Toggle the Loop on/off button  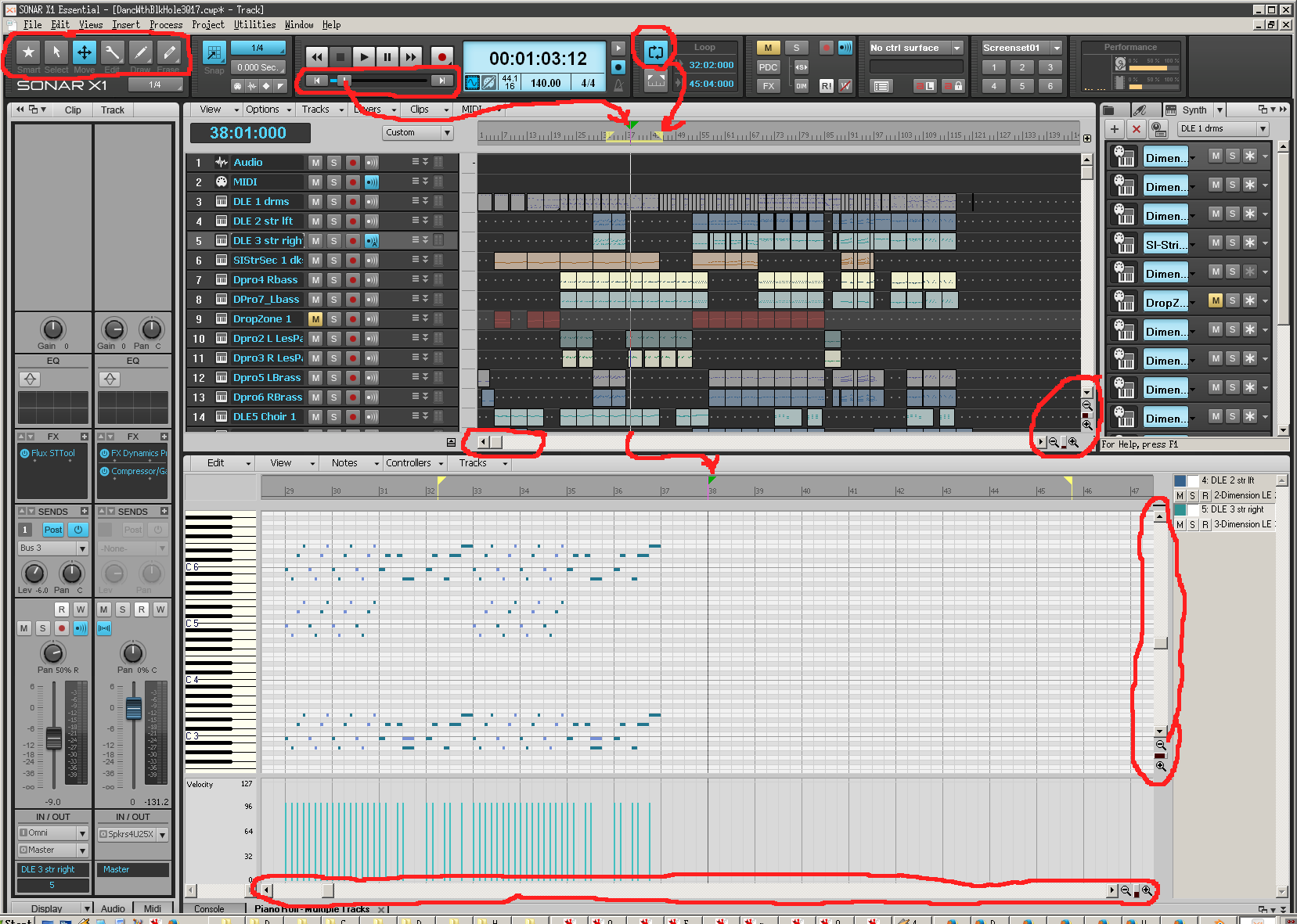[656, 52]
